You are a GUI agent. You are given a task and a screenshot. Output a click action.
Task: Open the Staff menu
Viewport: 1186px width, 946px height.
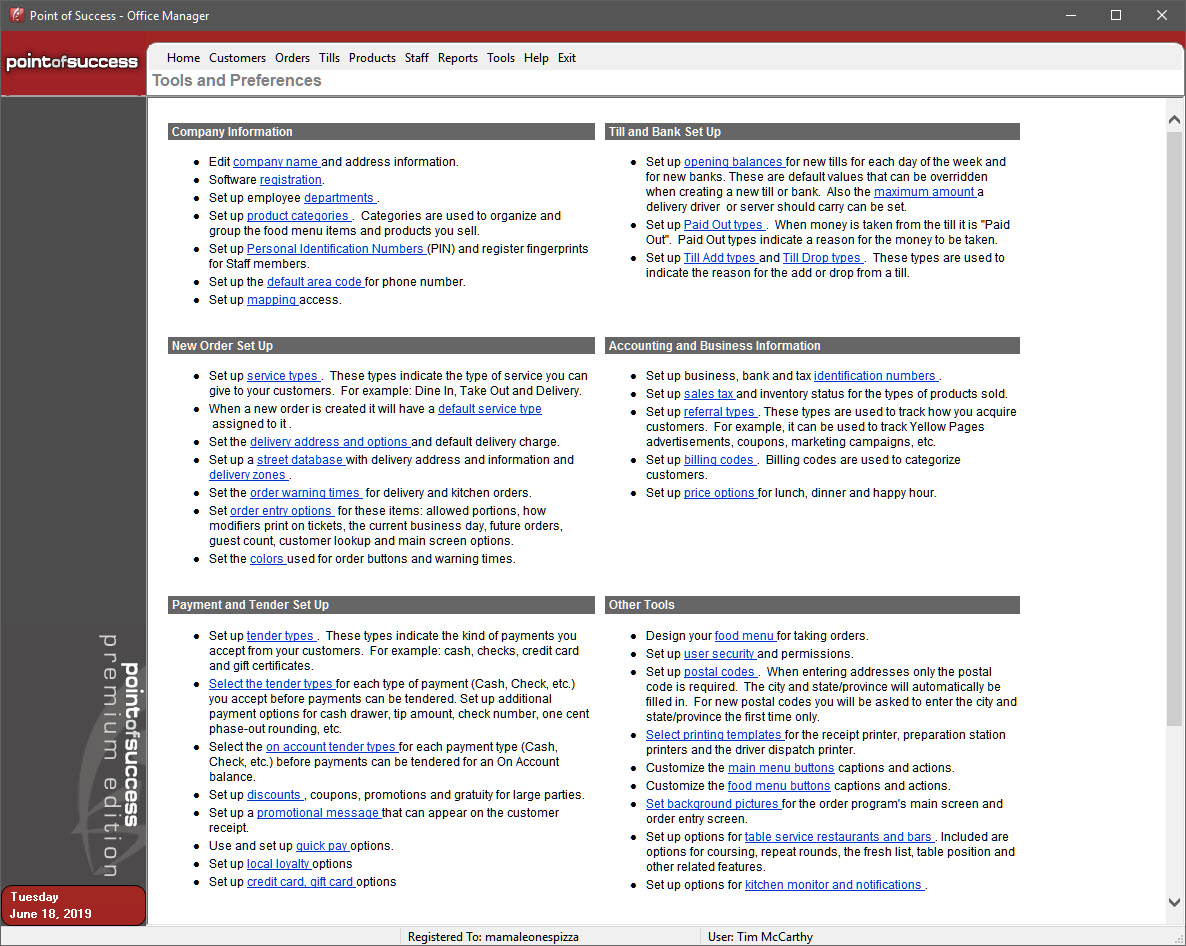pyautogui.click(x=416, y=58)
